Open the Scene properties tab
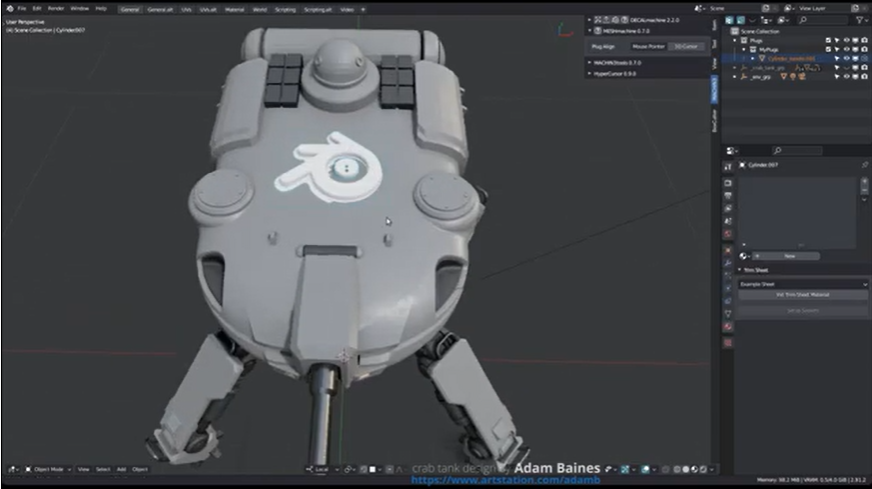Viewport: 872px width, 489px height. (x=728, y=221)
